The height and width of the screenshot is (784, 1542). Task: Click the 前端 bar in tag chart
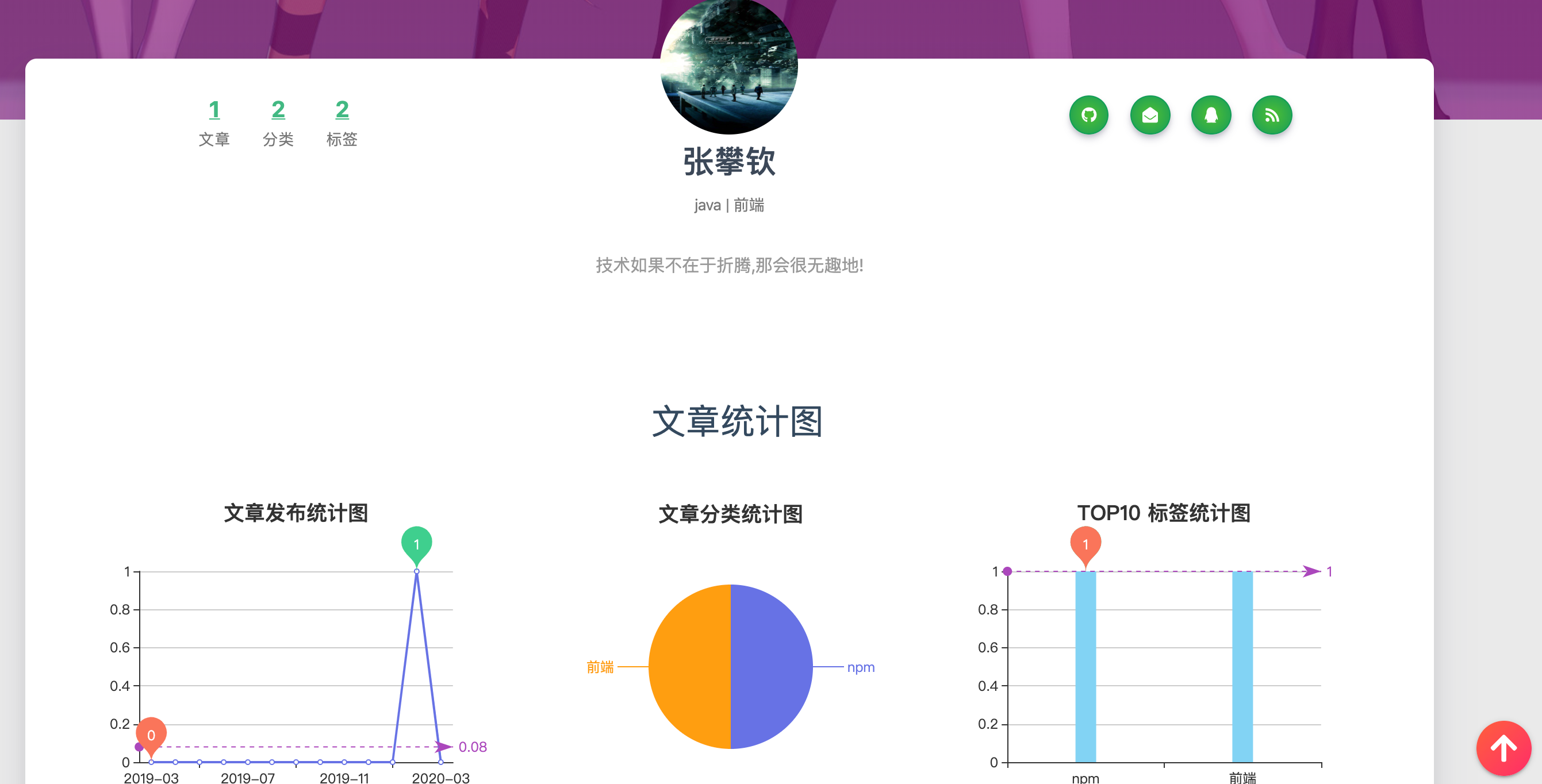click(1242, 667)
